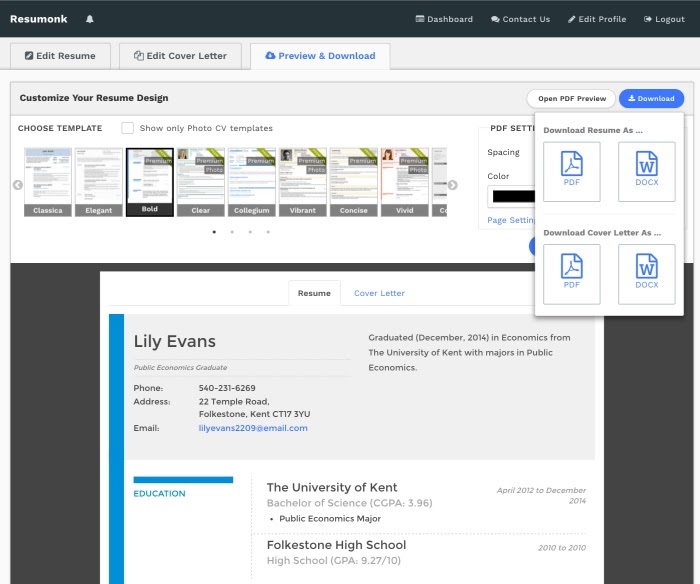The width and height of the screenshot is (700, 584).
Task: Download cover letter as PDF
Action: coord(571,274)
